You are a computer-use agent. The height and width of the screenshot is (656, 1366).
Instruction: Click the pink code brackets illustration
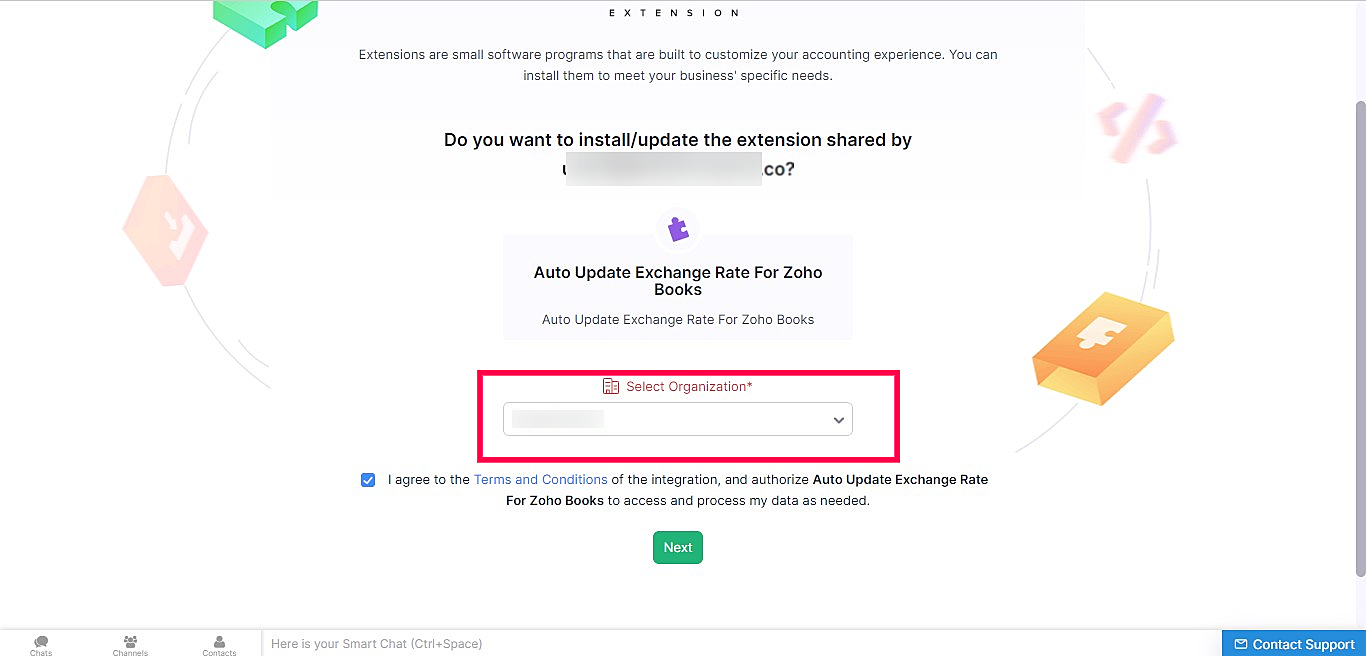coord(1137,127)
